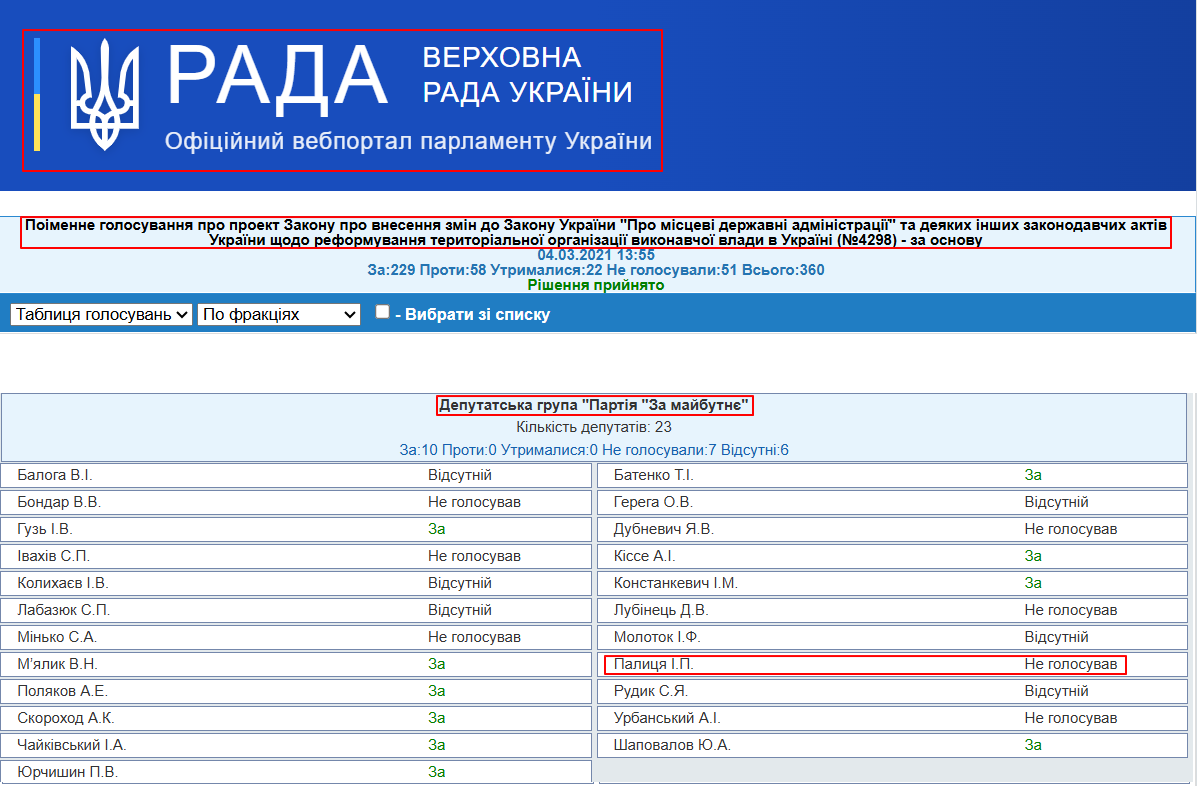The height and width of the screenshot is (786, 1197).
Task: Click the Ukrainian trident emblem logo
Action: tap(105, 95)
